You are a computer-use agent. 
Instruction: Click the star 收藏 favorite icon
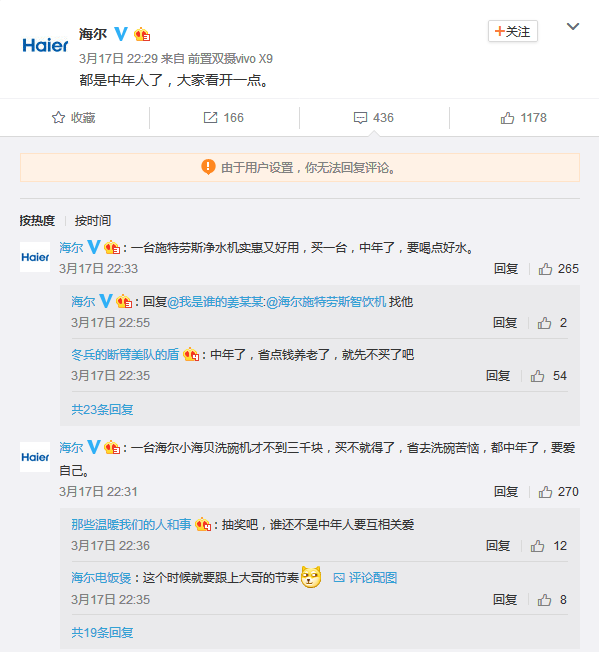tap(59, 118)
